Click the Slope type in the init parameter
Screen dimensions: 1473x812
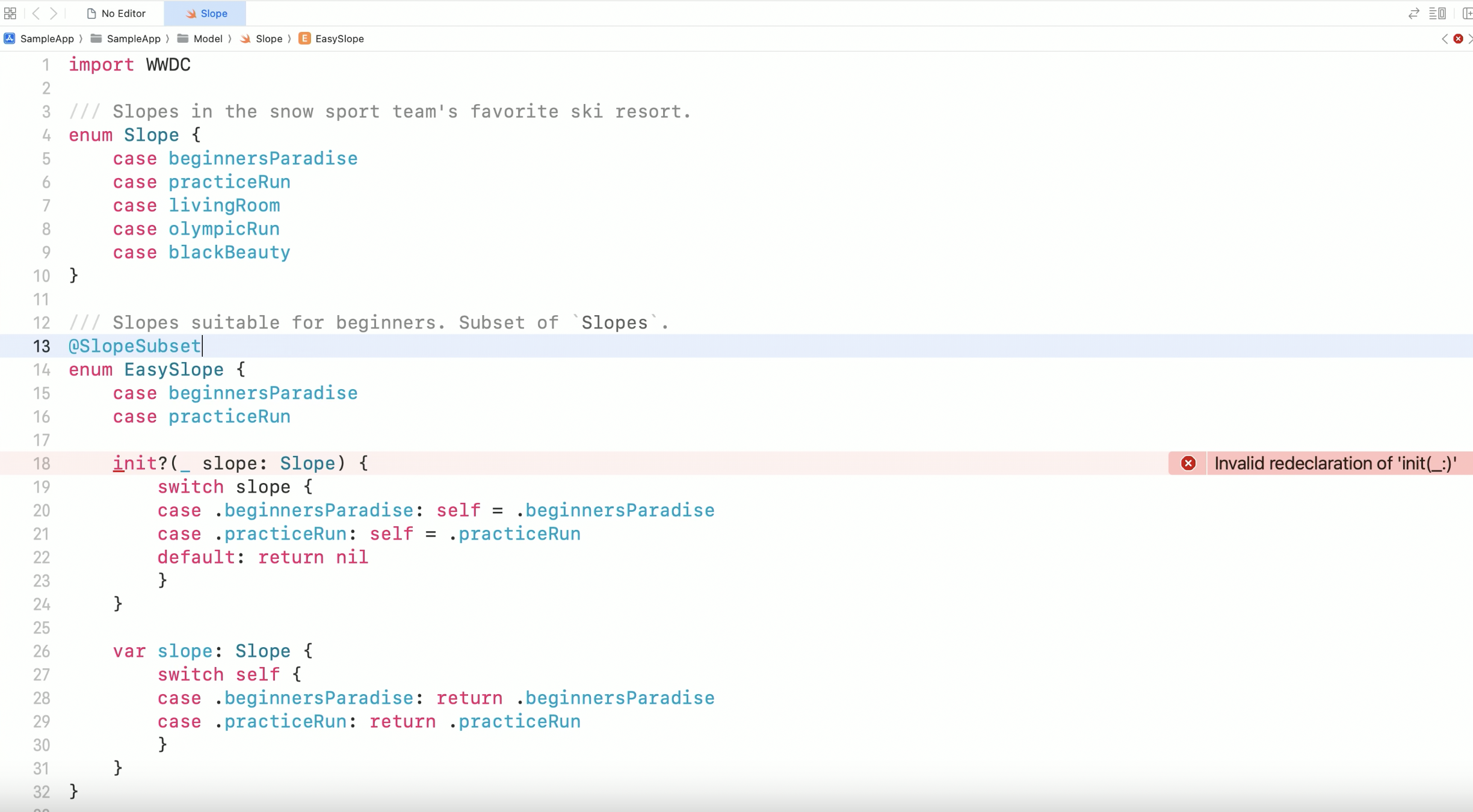coord(307,463)
